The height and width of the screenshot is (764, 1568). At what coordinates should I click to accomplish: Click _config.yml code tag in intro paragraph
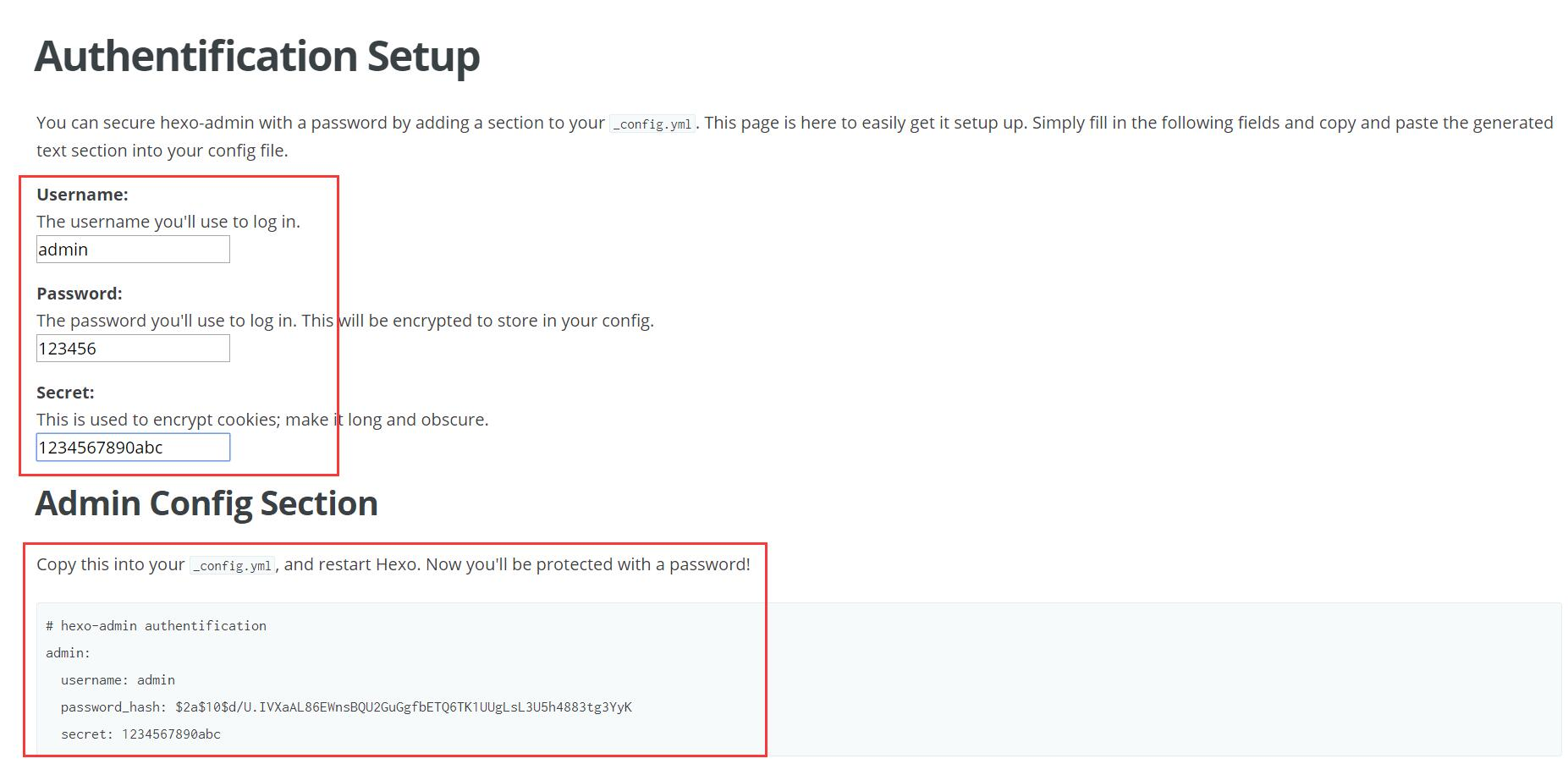coord(652,124)
